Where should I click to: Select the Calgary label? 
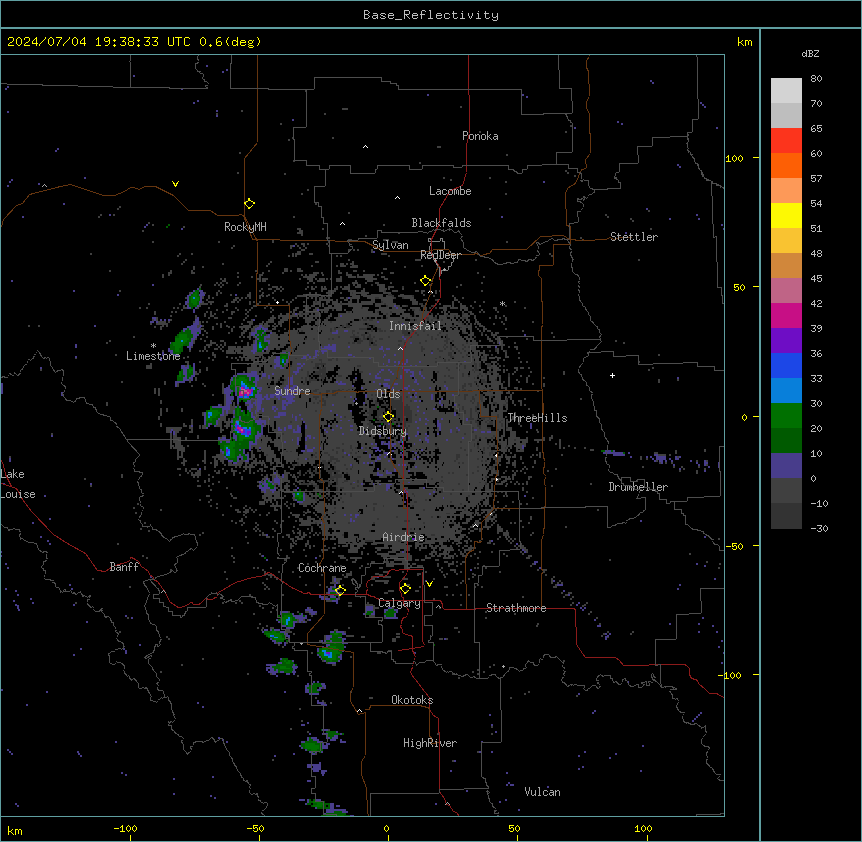coord(399,603)
